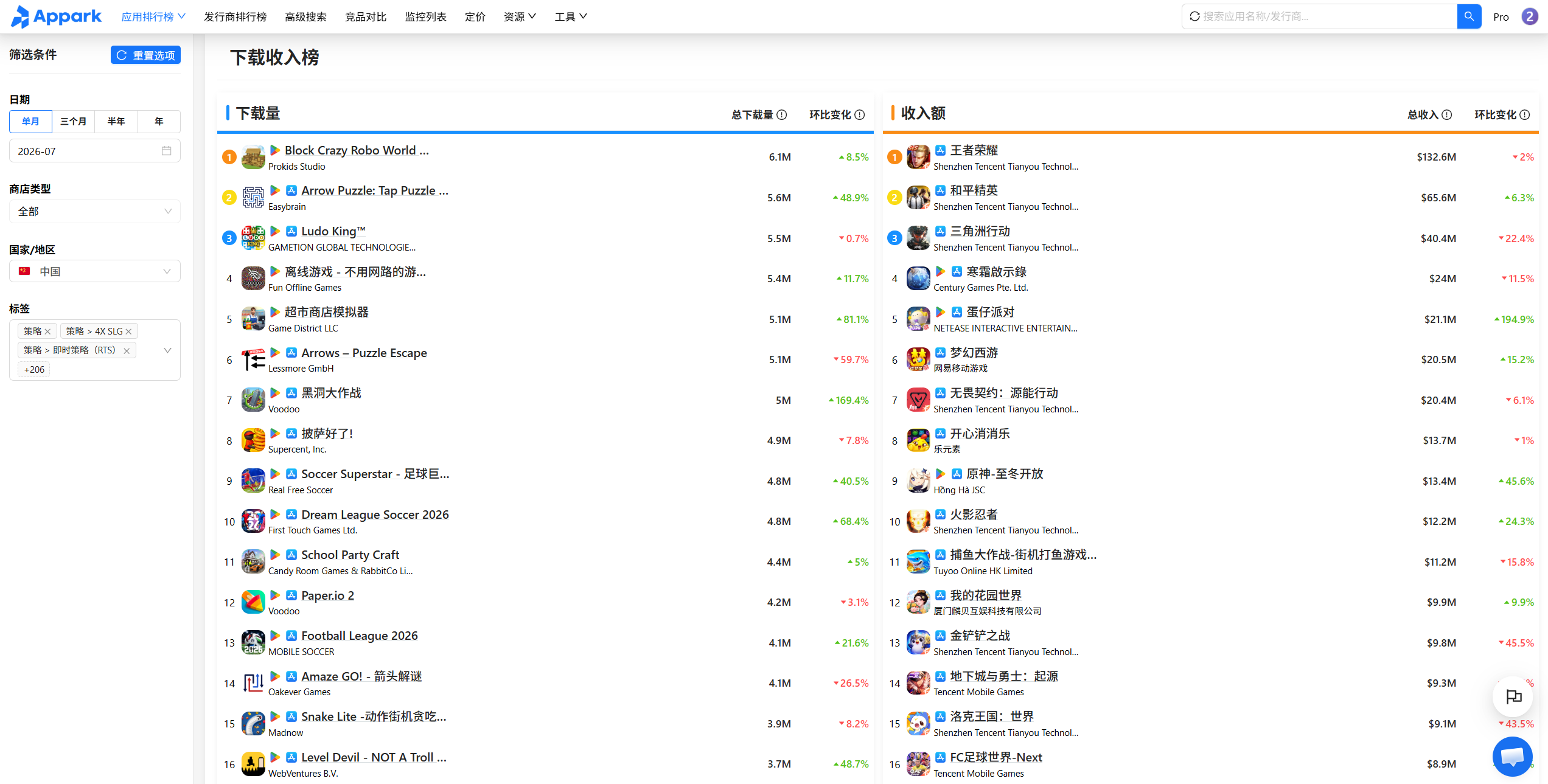The image size is (1548, 784).
Task: Open 开心消消乐 app link
Action: tap(980, 434)
